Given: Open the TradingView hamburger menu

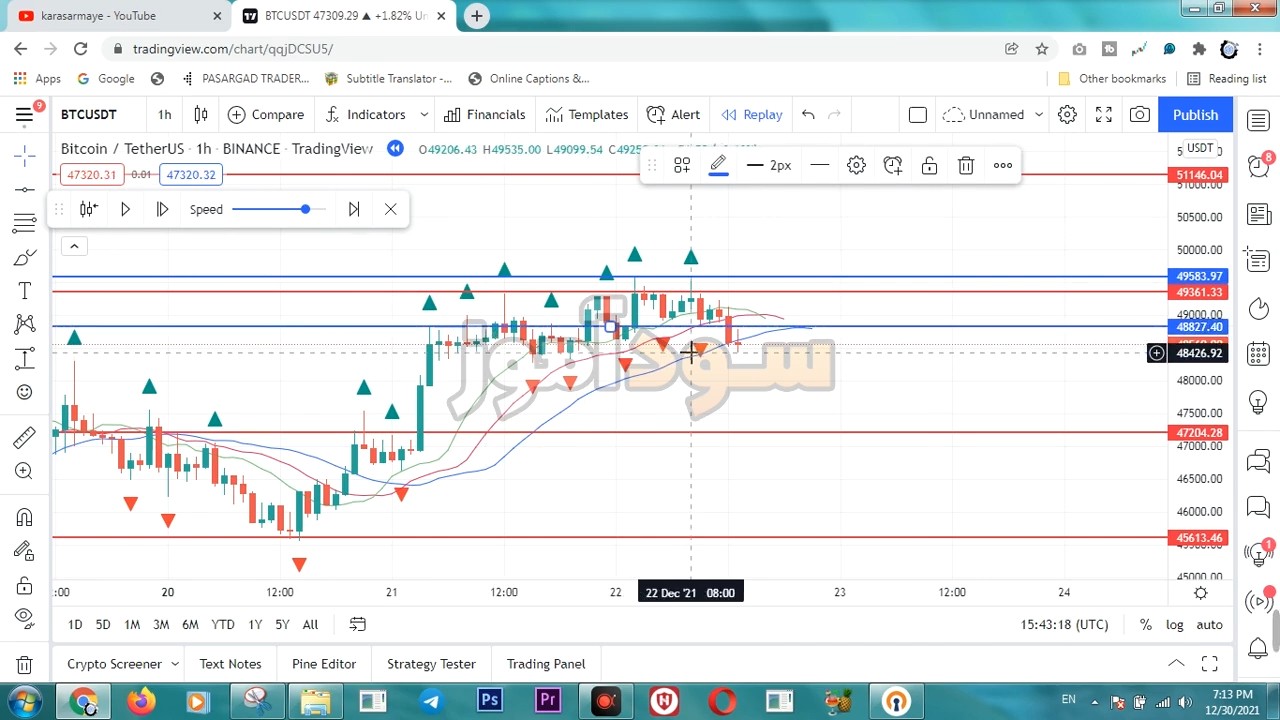Looking at the screenshot, I should point(24,115).
